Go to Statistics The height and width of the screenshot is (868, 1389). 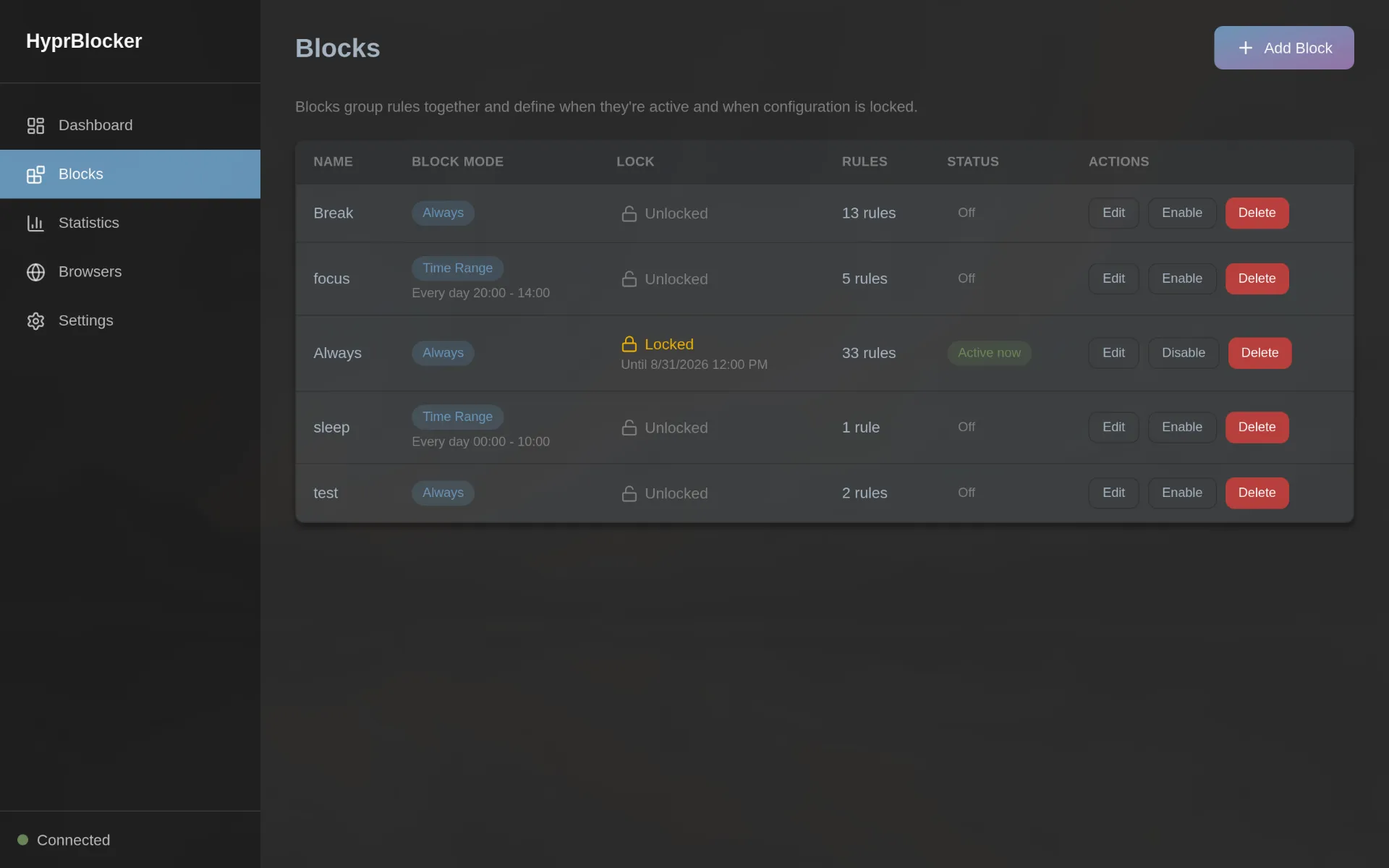(130, 223)
